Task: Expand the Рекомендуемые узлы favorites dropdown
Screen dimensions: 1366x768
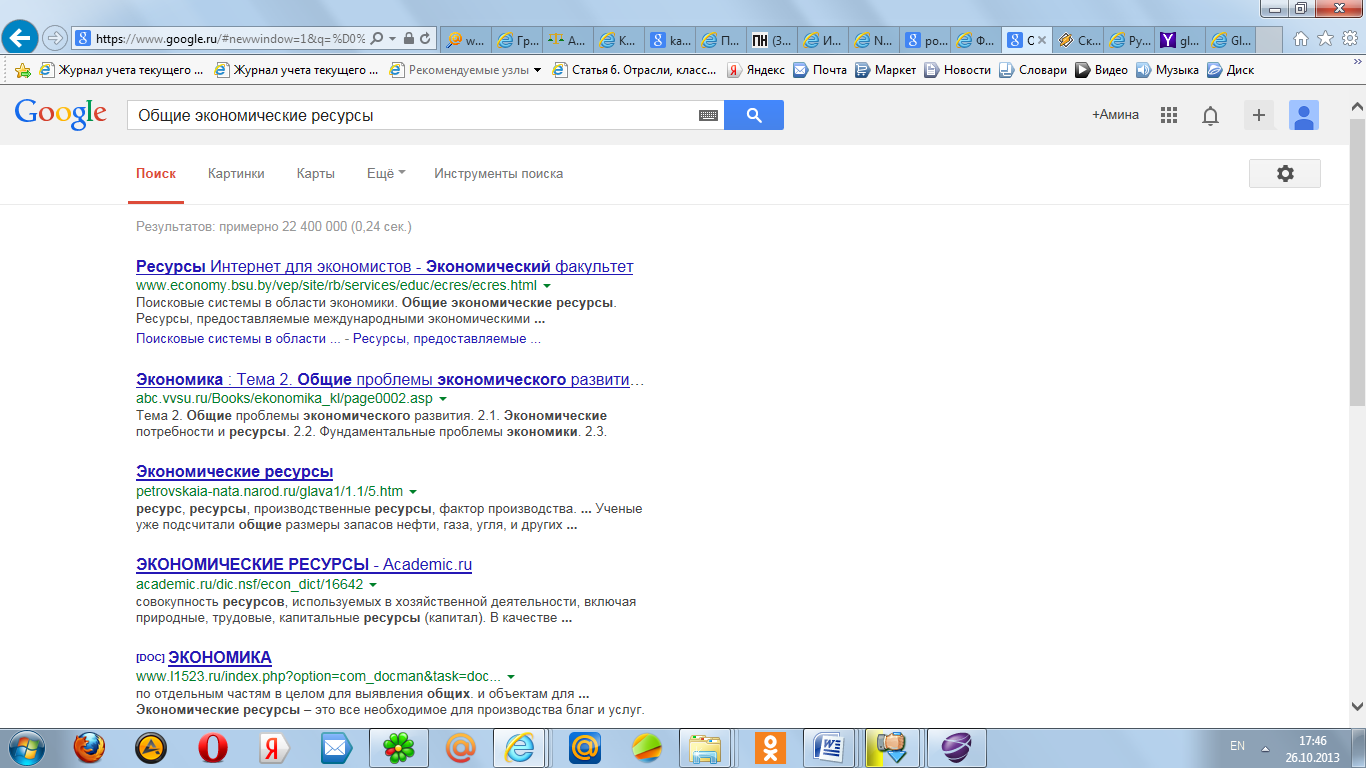Action: 537,70
